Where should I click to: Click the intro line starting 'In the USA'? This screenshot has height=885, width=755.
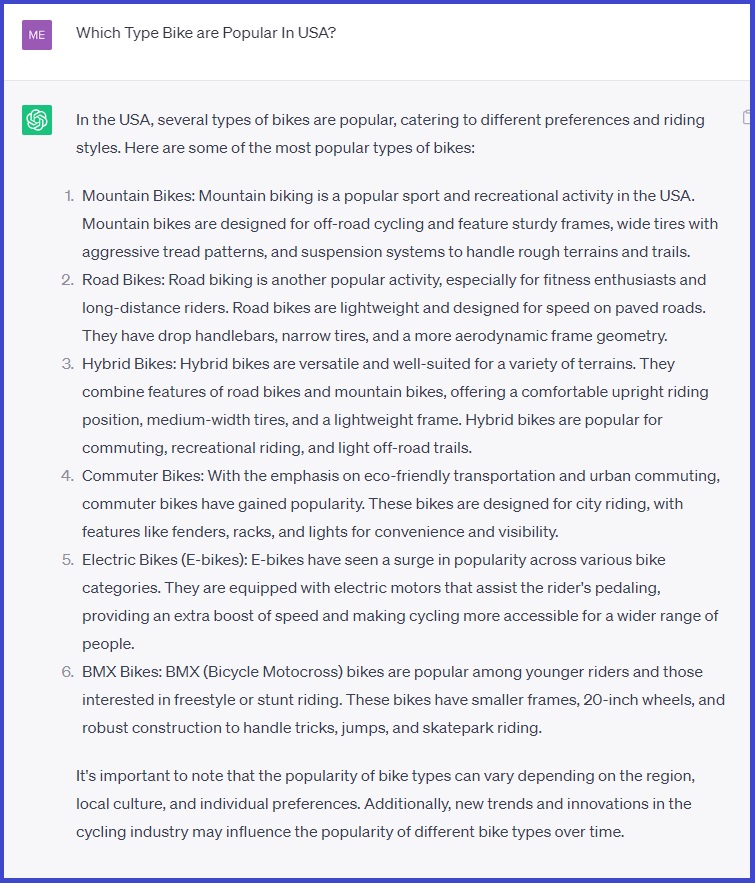(x=390, y=120)
